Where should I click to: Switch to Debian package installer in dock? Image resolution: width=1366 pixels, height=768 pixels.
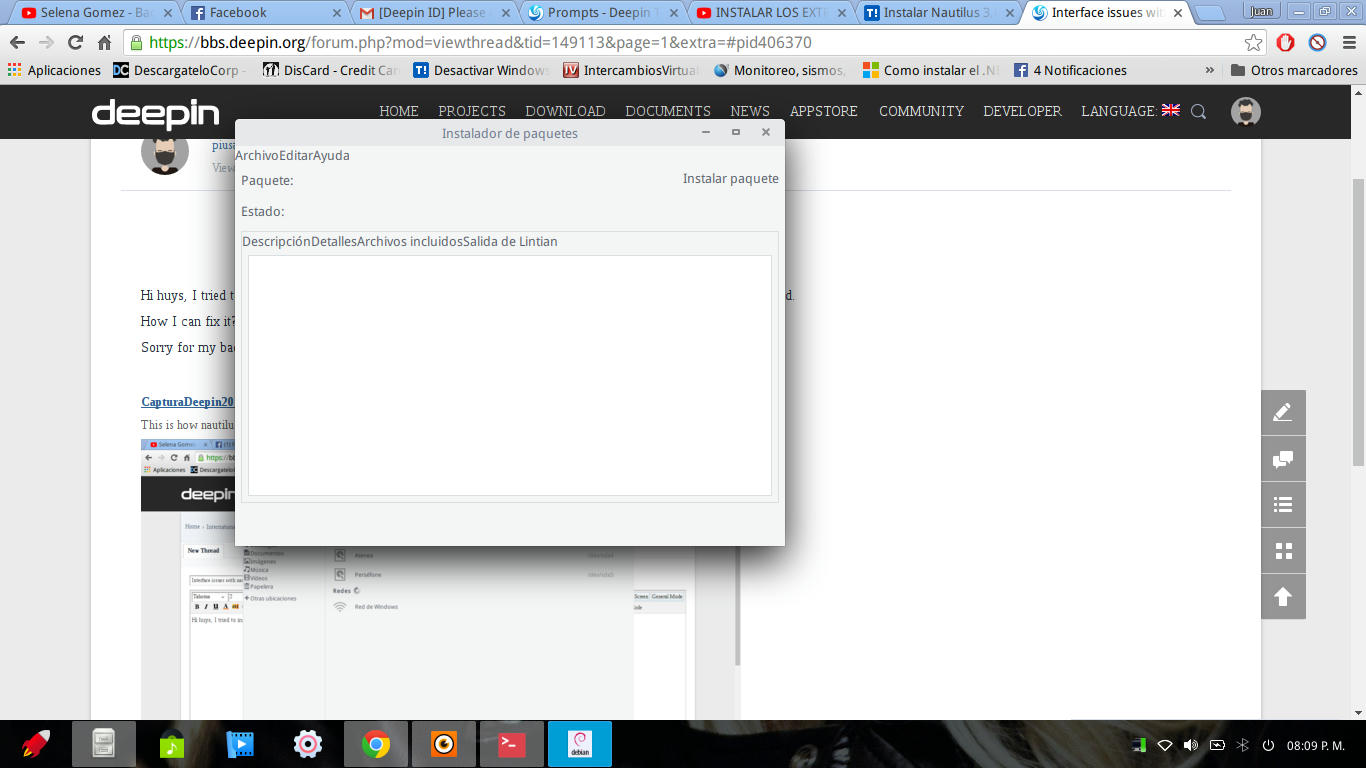pos(580,744)
